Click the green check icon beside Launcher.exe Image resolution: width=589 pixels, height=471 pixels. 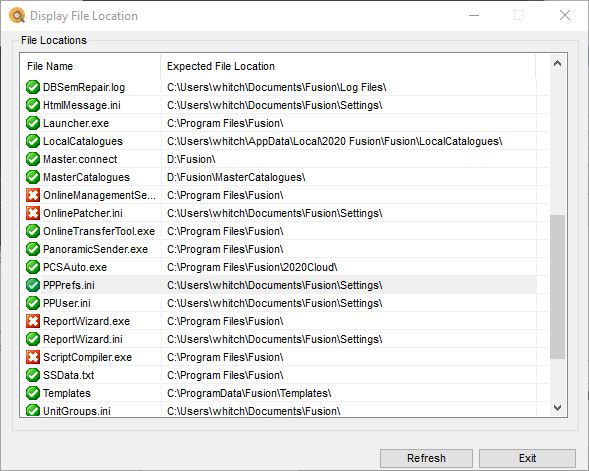[33, 123]
